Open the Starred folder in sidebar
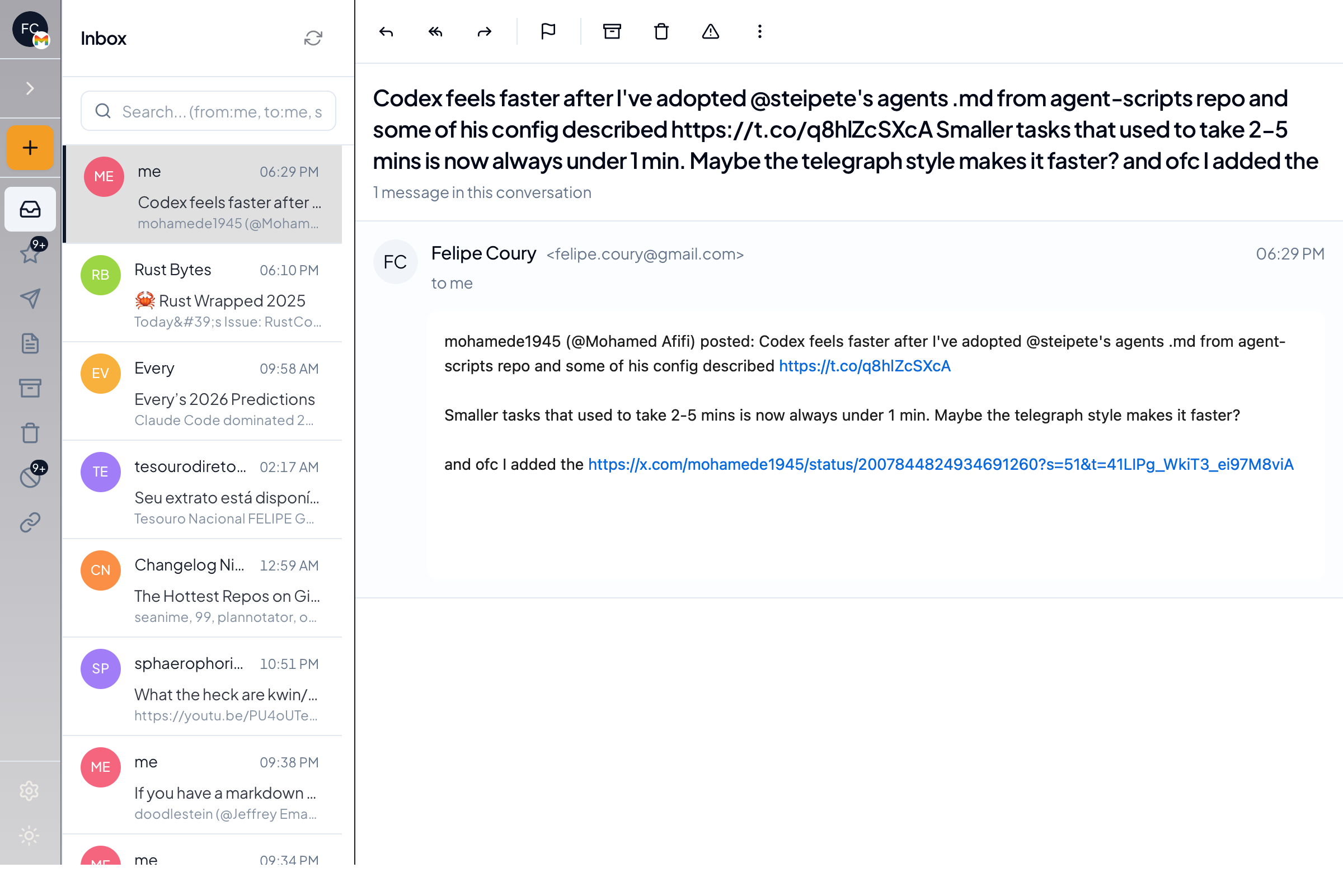 30,253
